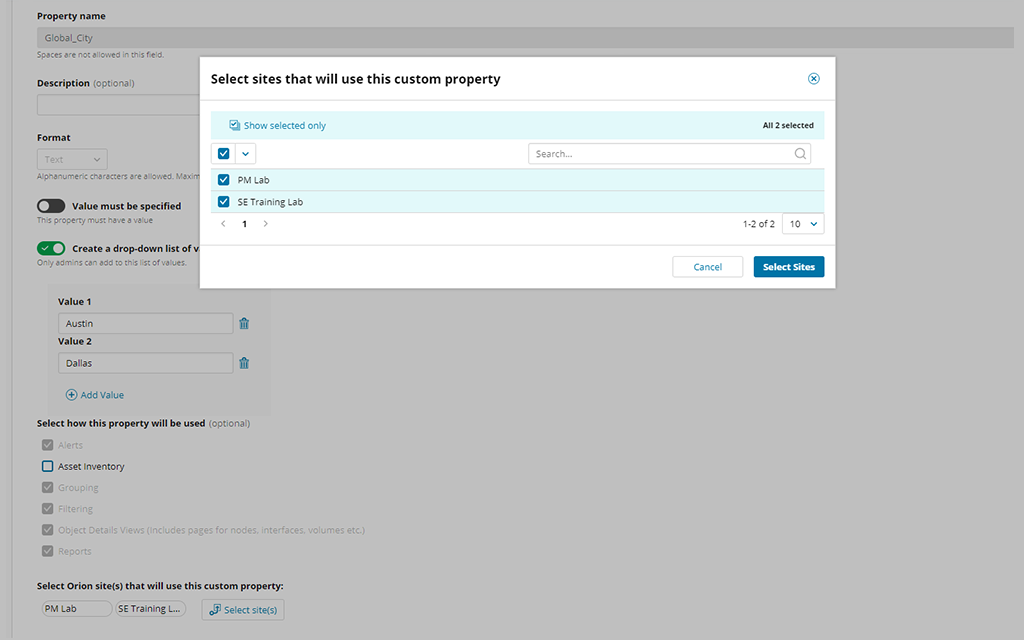The image size is (1024, 640).
Task: Open the page size dropdown showing 10
Action: point(803,223)
